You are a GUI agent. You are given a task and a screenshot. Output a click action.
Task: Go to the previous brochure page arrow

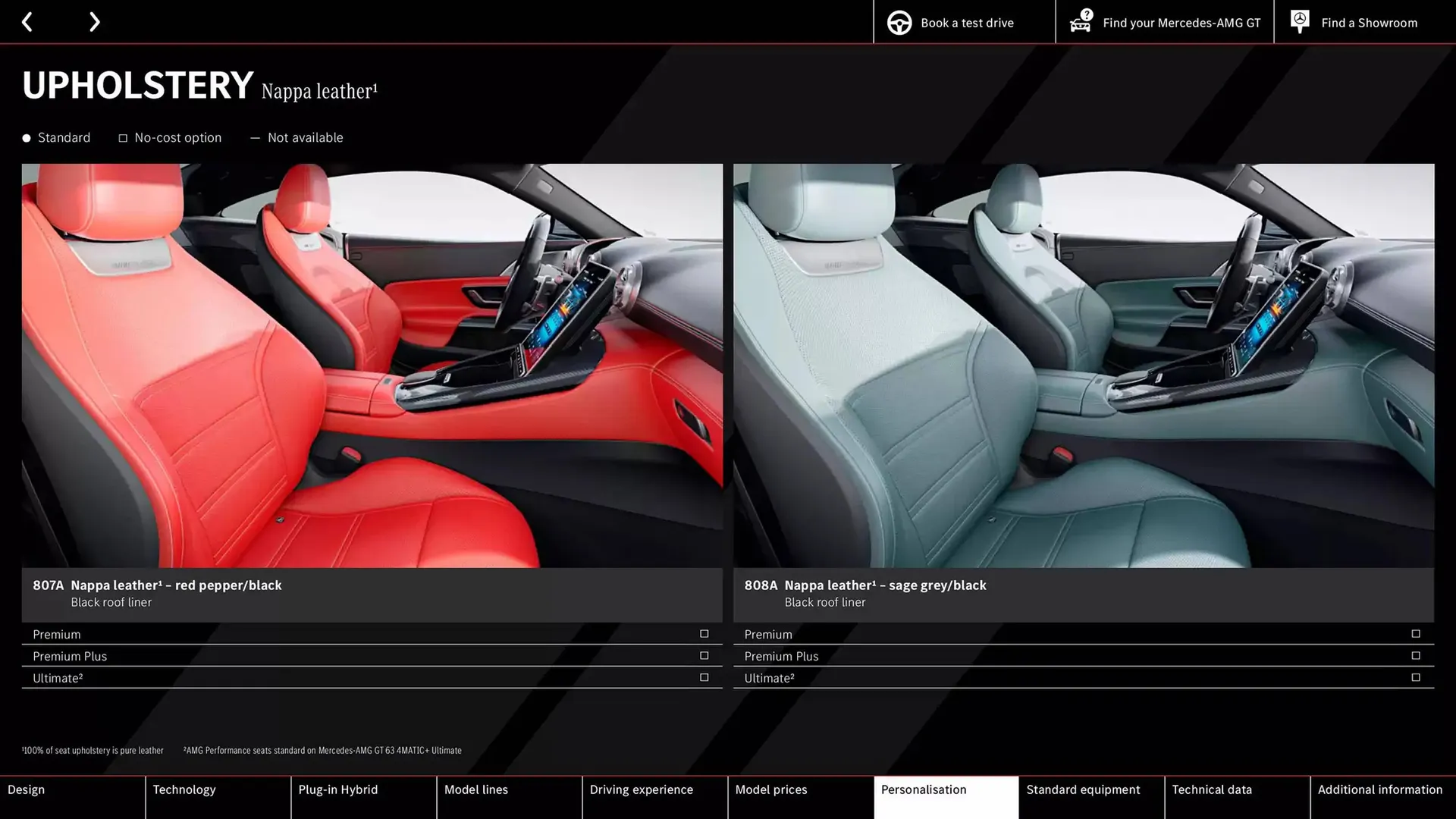27,22
